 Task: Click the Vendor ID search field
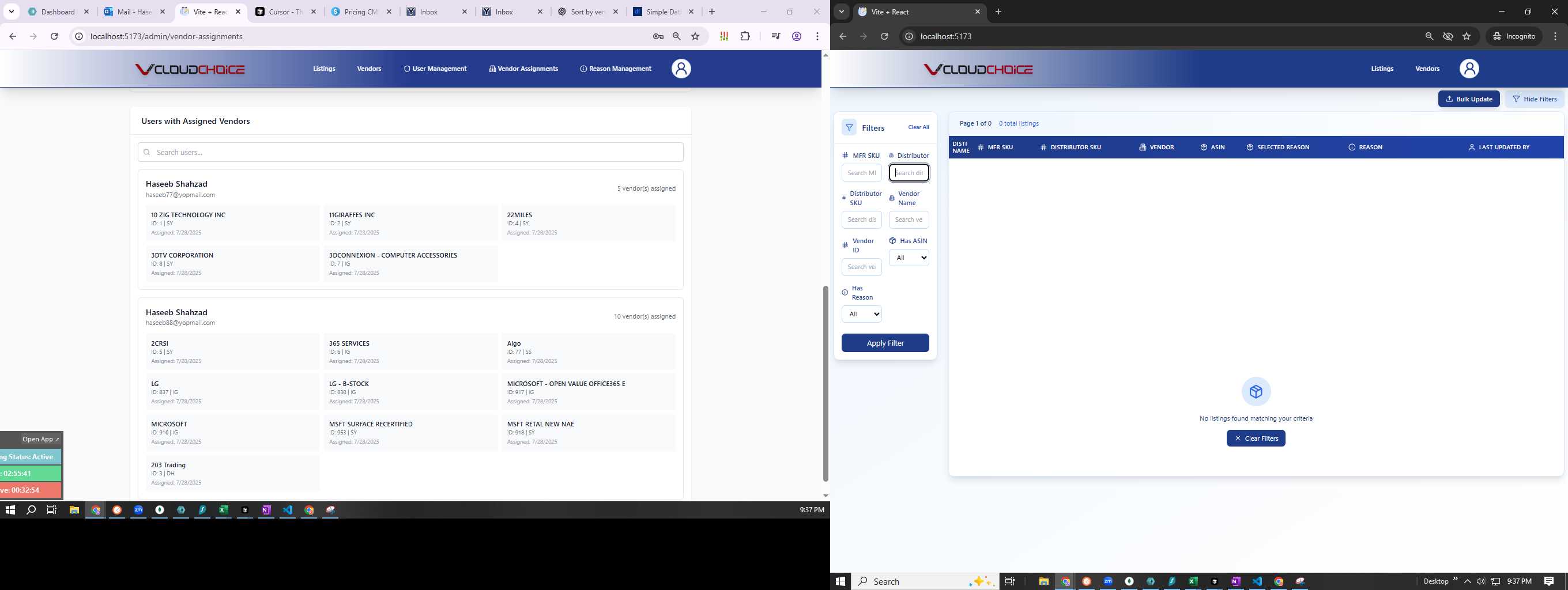click(862, 267)
